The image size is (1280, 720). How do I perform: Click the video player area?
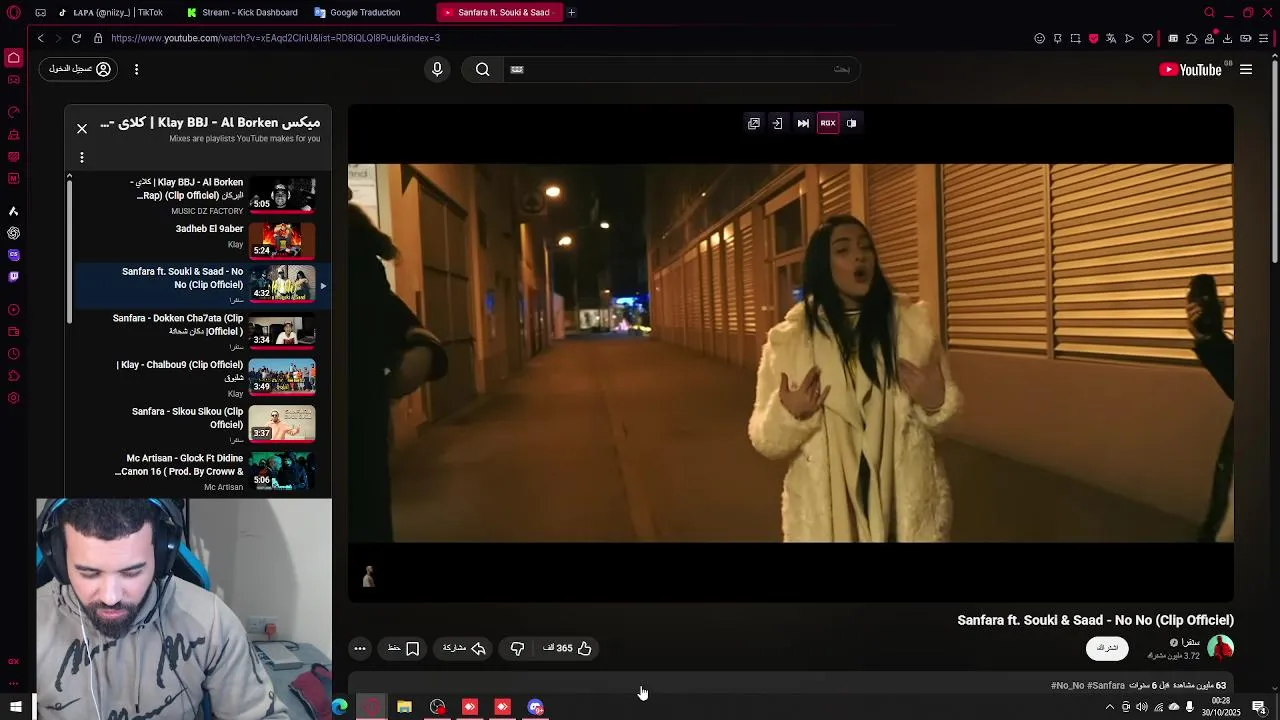click(x=790, y=353)
